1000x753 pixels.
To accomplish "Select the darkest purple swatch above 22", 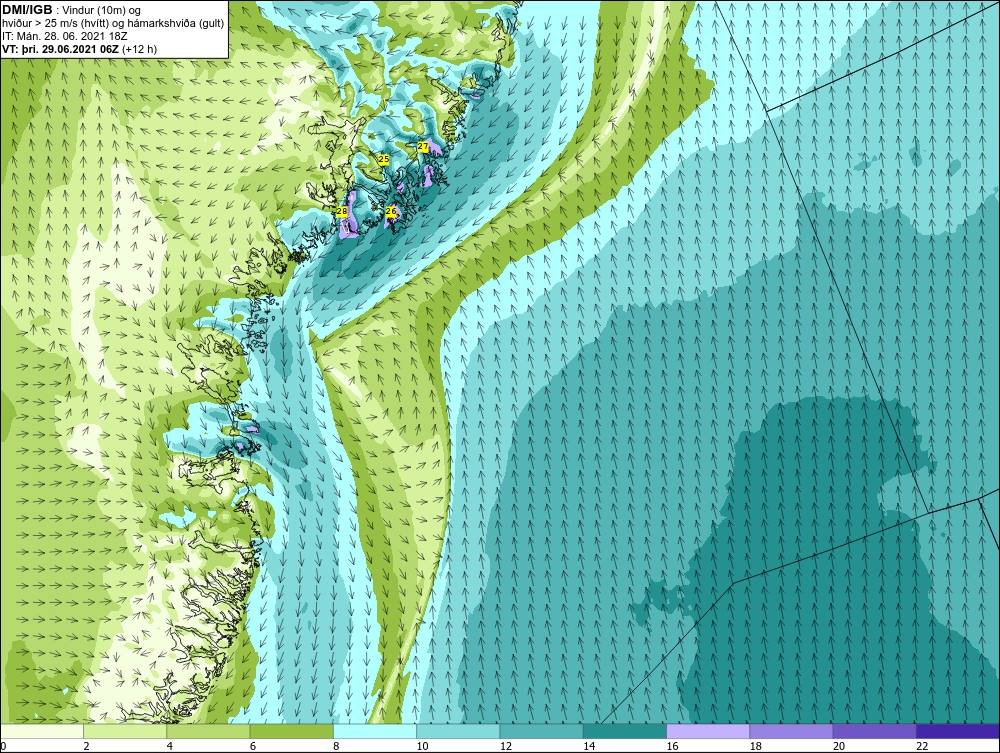I will point(958,731).
